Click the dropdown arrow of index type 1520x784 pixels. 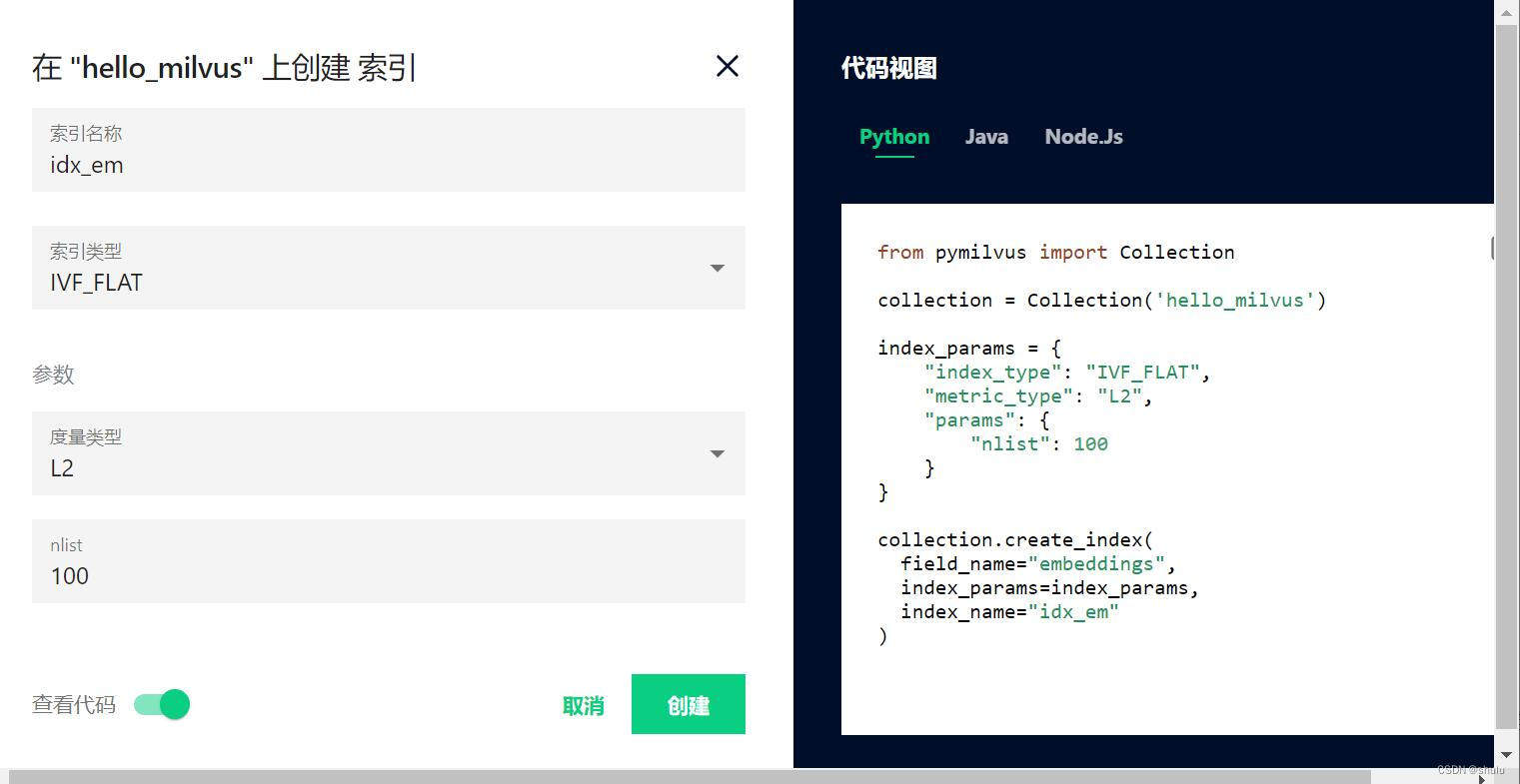point(717,268)
